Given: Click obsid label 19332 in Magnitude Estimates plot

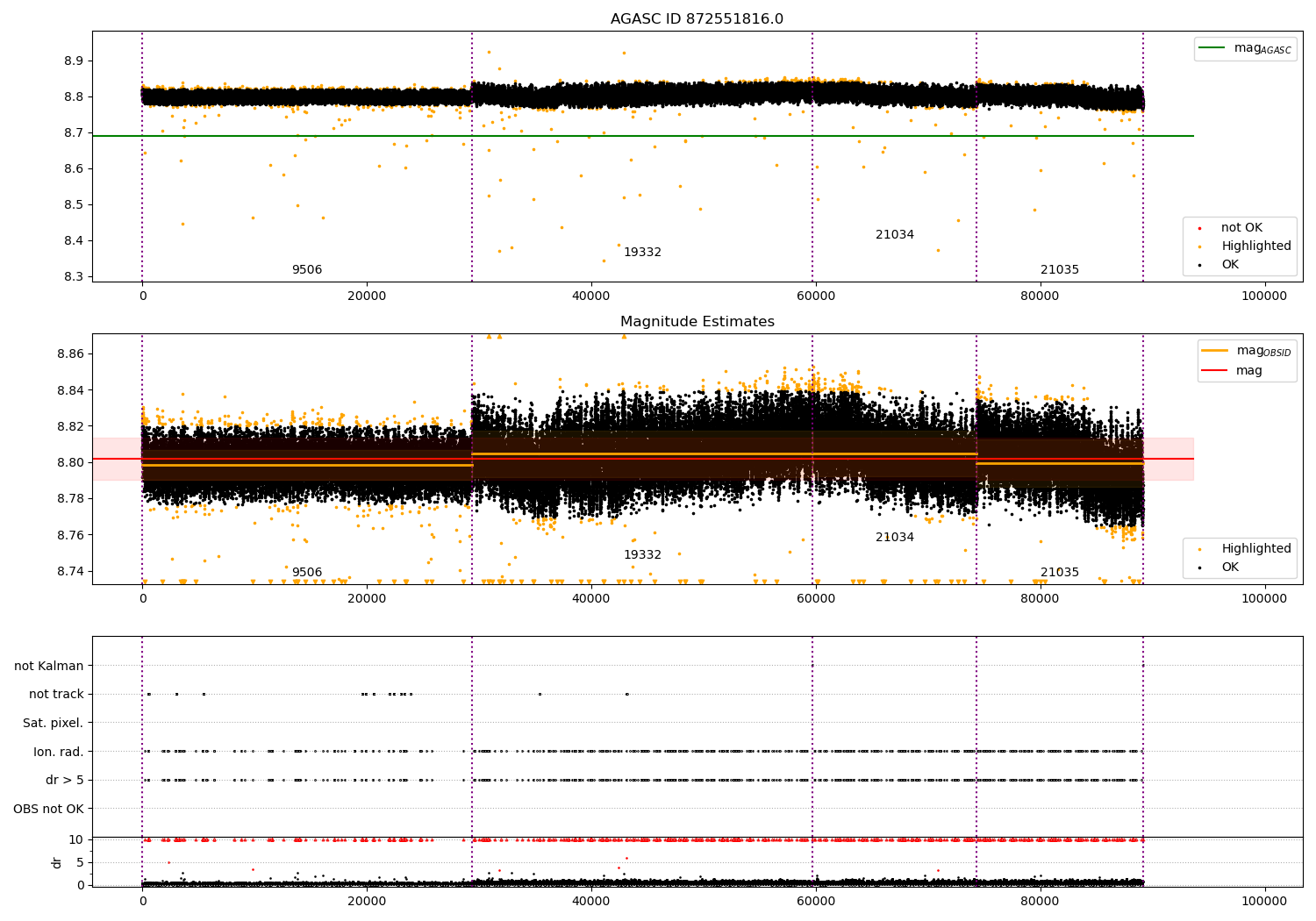Looking at the screenshot, I should pyautogui.click(x=642, y=555).
